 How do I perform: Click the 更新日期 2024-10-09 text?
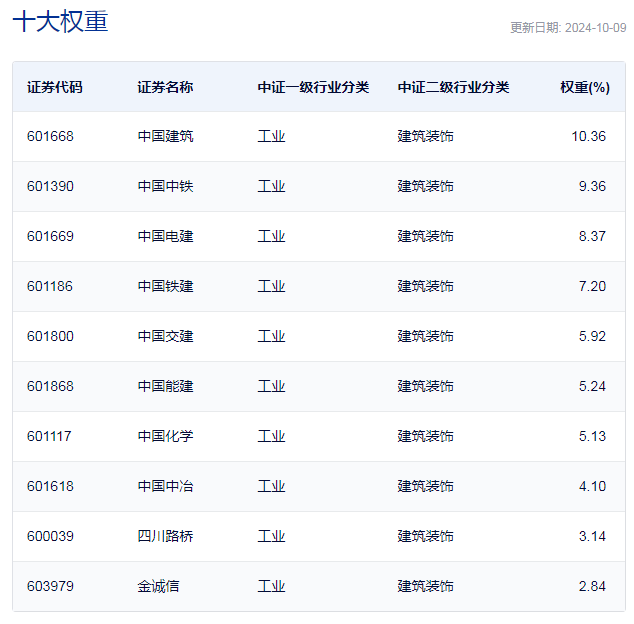568,27
